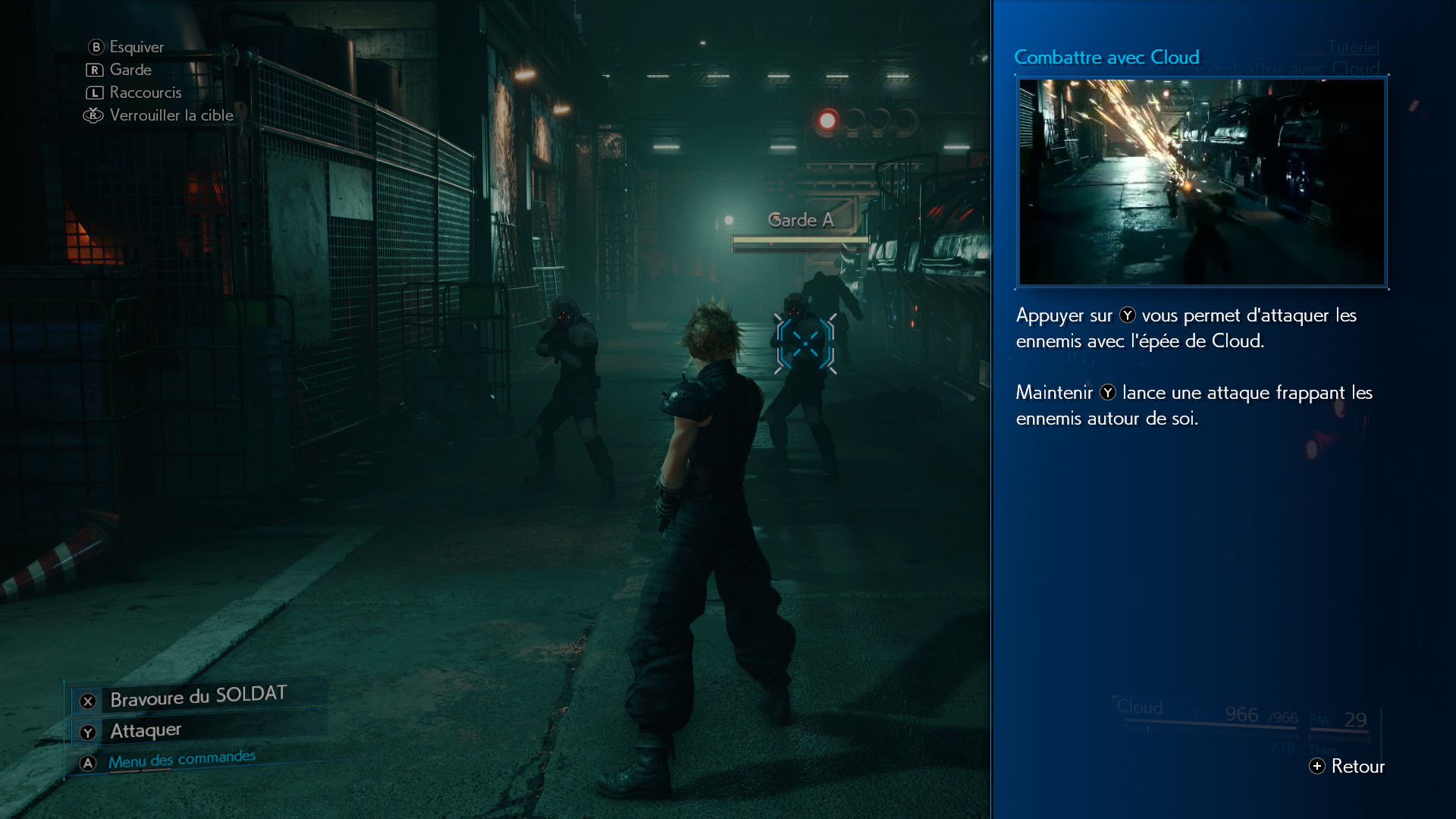
Task: Click the stick icon beside Verrouiller la cible
Action: click(x=93, y=115)
